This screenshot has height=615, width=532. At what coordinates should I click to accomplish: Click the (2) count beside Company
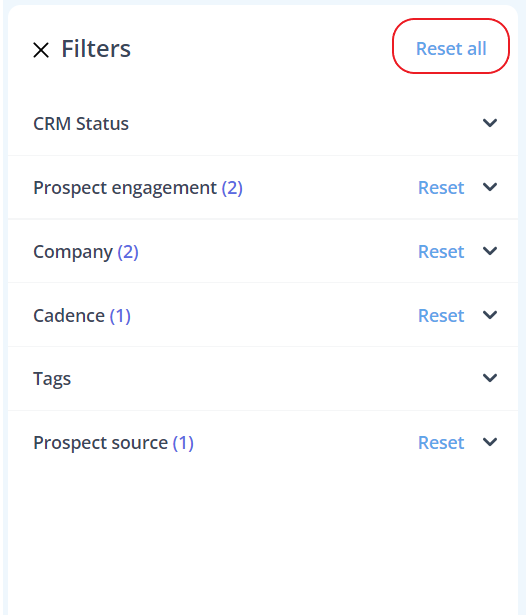[x=128, y=252]
